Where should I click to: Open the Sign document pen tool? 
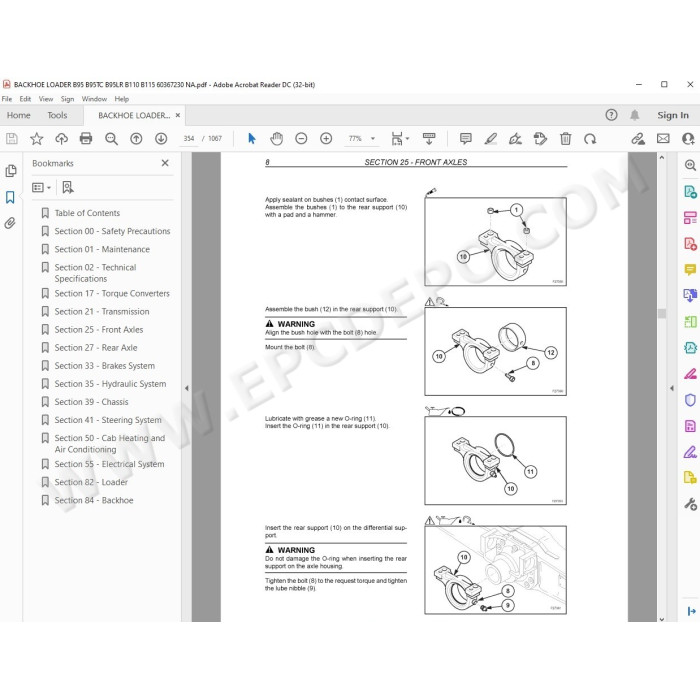[x=515, y=139]
